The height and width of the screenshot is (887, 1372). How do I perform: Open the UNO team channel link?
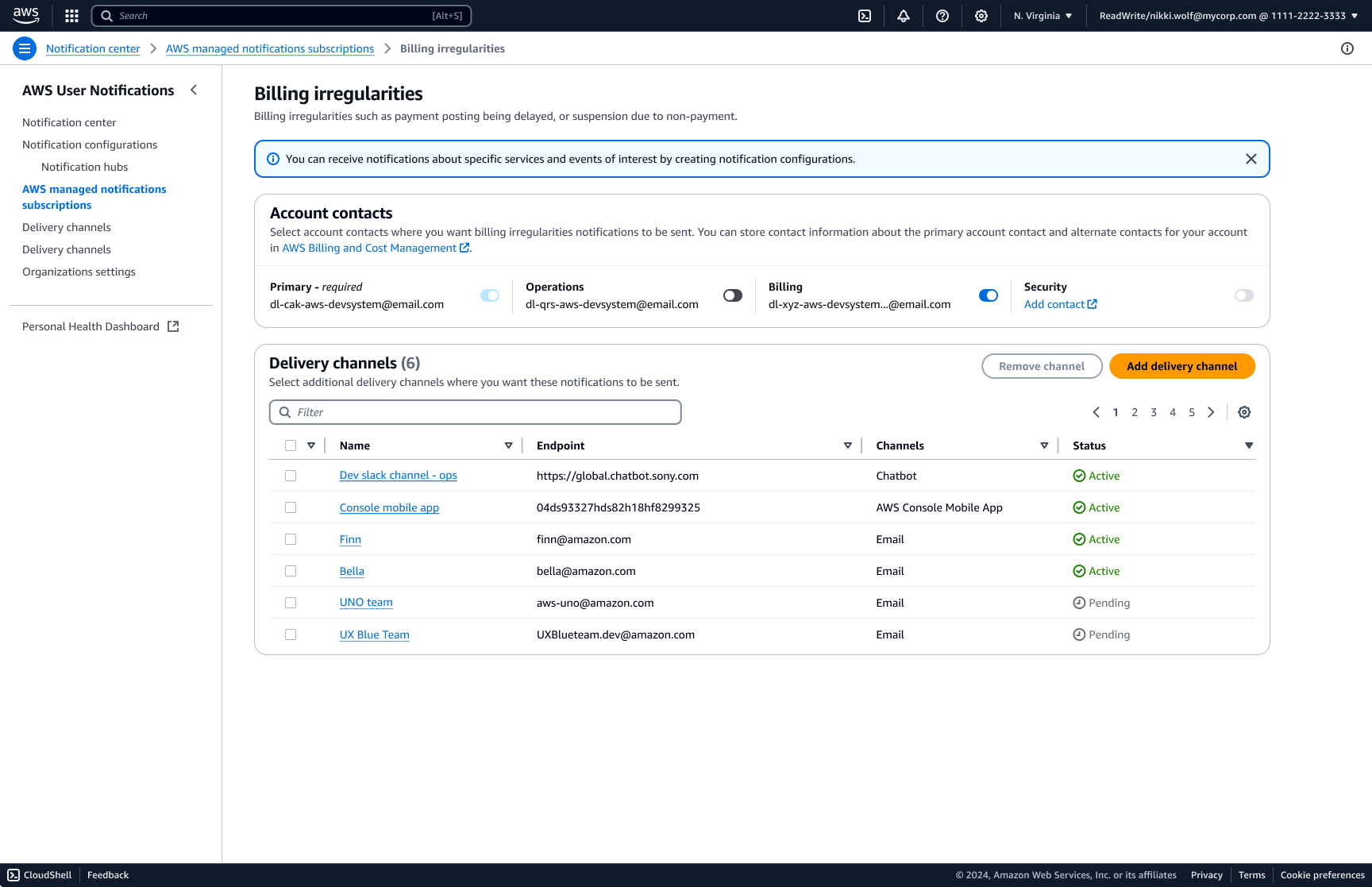[x=366, y=603]
